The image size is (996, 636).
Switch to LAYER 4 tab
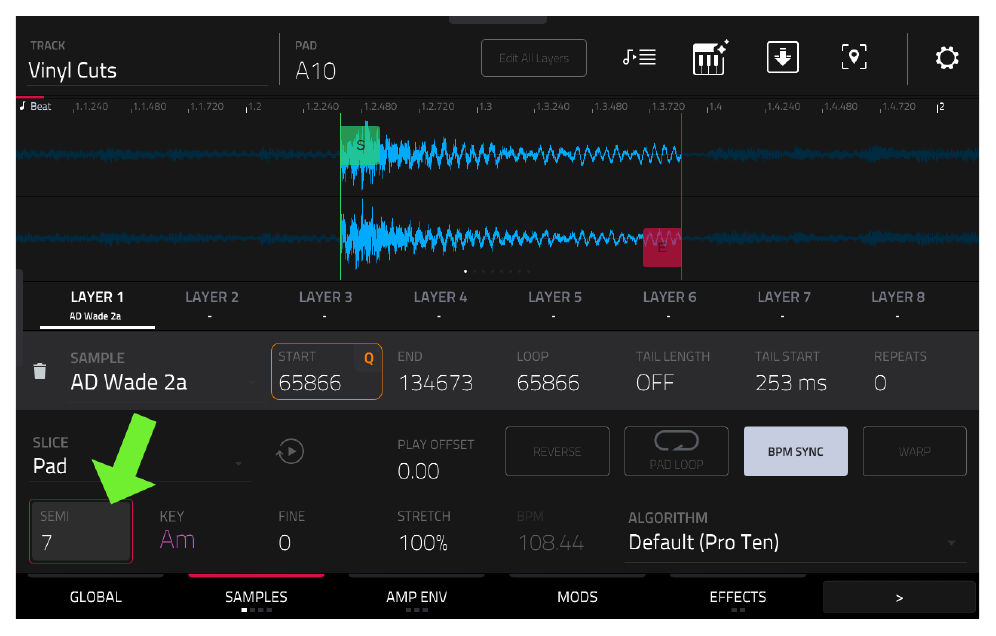click(x=440, y=305)
